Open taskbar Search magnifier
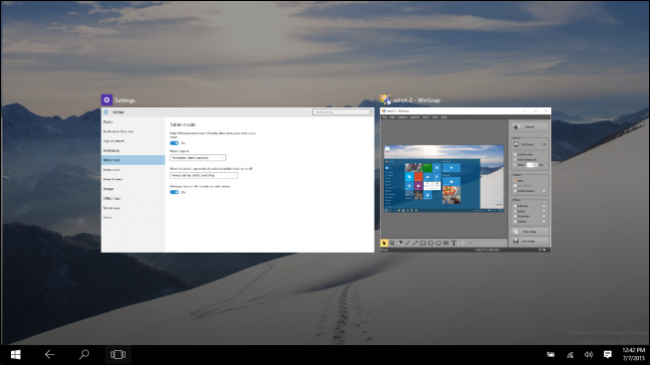This screenshot has height=365, width=650. [84, 355]
